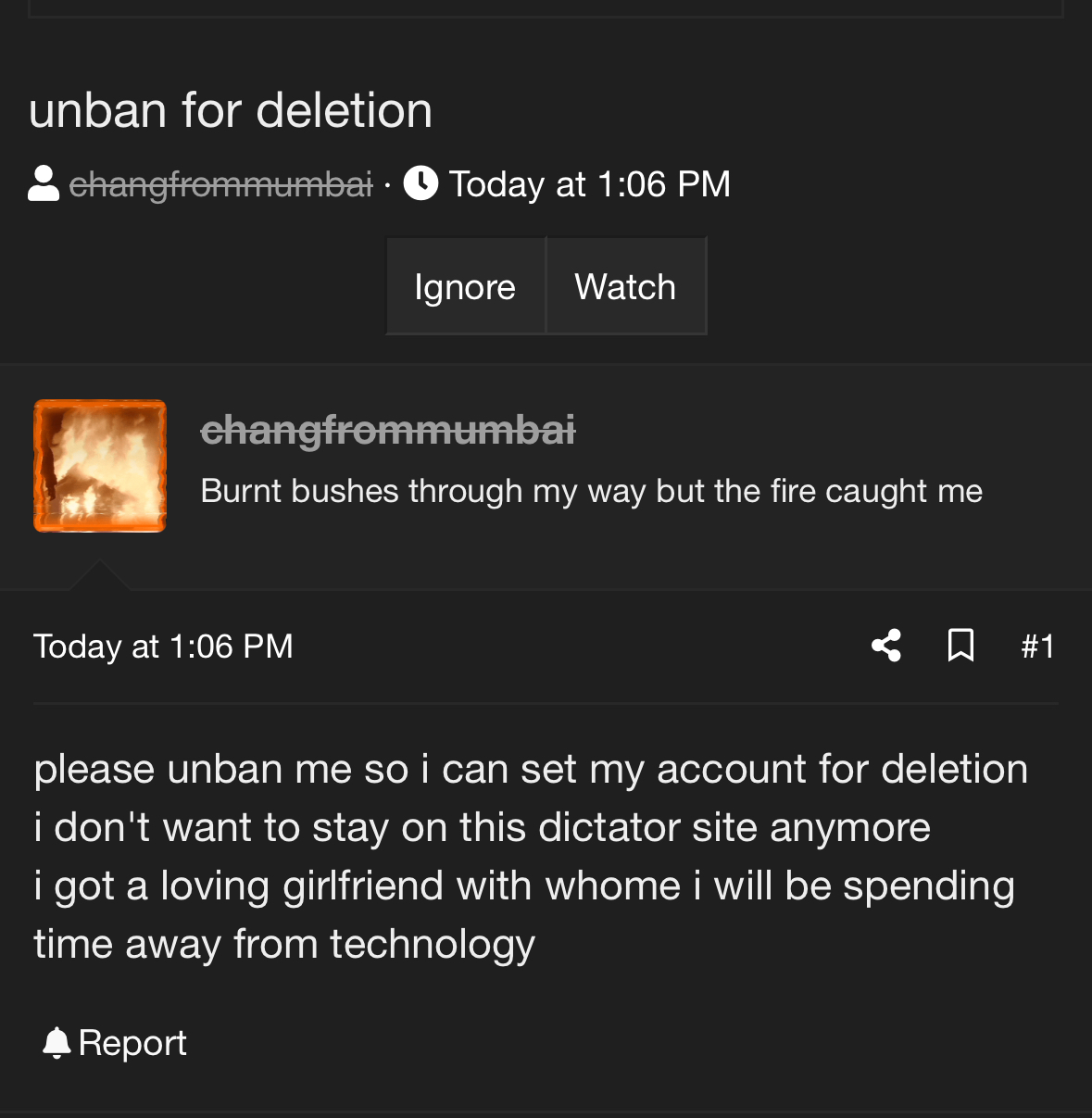Click the thread start date under the title
The width and height of the screenshot is (1092, 1118).
point(590,184)
